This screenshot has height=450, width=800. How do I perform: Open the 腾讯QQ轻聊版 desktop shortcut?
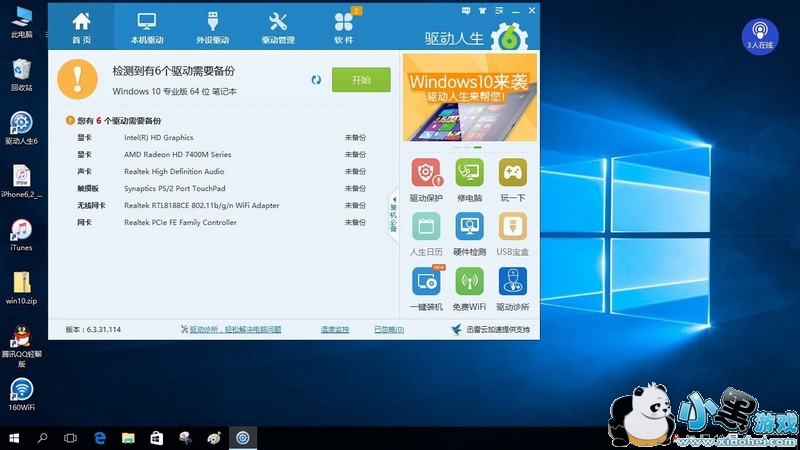21,346
